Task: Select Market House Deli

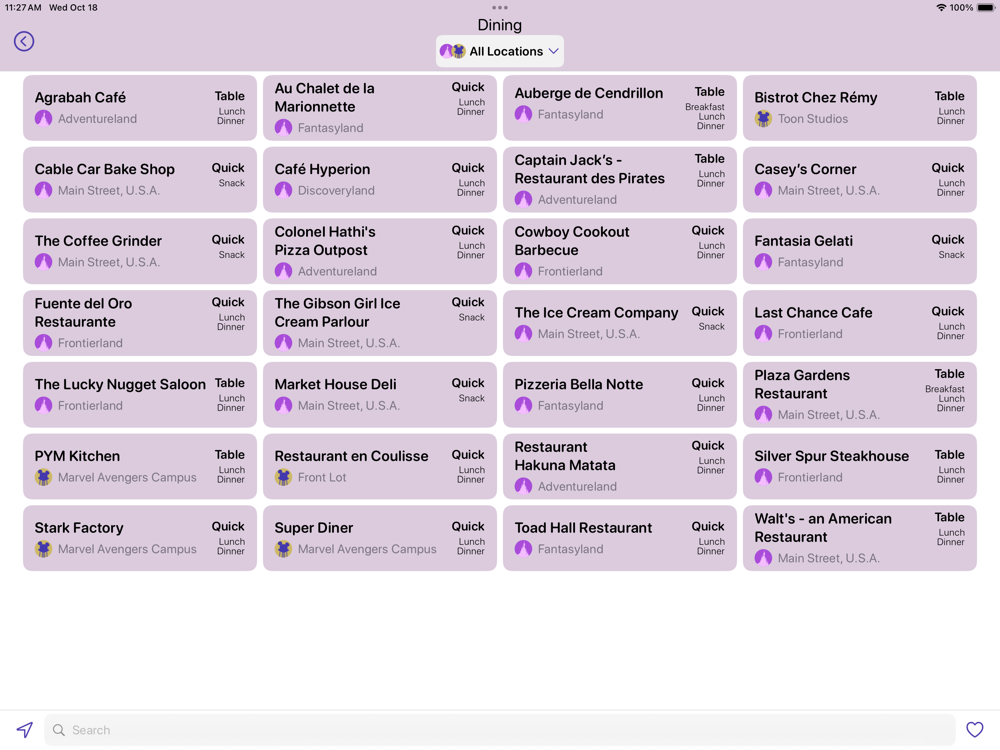Action: [379, 395]
